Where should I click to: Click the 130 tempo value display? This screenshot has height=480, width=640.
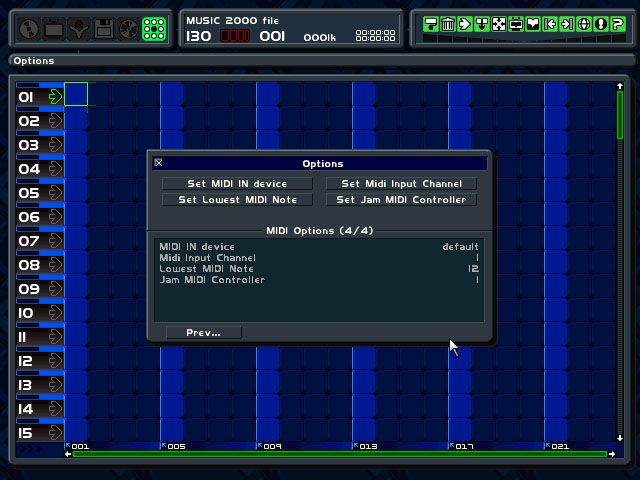coord(200,36)
